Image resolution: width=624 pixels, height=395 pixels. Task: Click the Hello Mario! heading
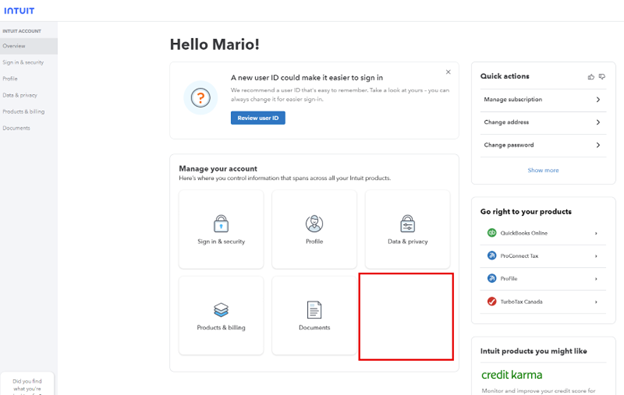pyautogui.click(x=214, y=44)
